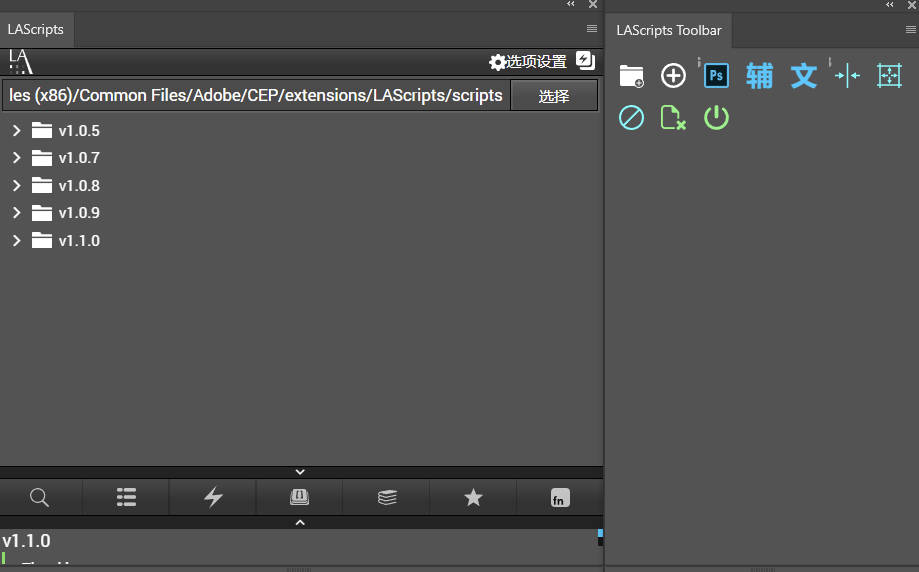This screenshot has height=572, width=919.
Task: Open the favorites star tab
Action: pyautogui.click(x=473, y=498)
